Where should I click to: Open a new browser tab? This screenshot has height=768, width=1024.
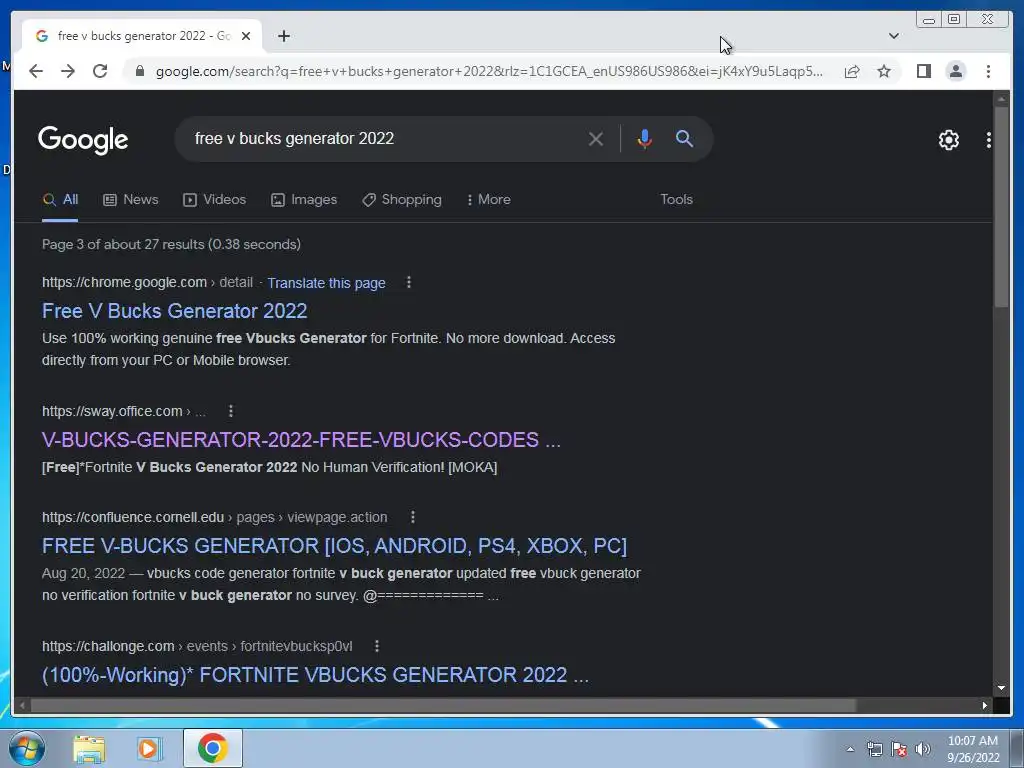tap(283, 36)
